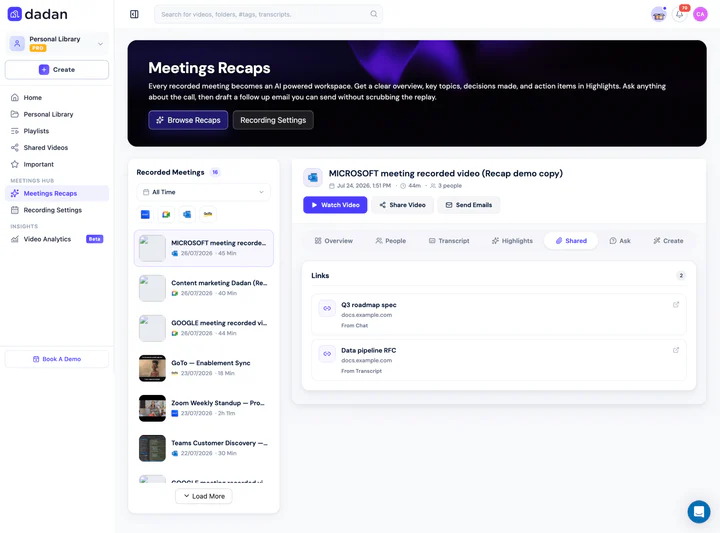720x533 pixels.
Task: Click the dadan logo icon
Action: coord(15,14)
